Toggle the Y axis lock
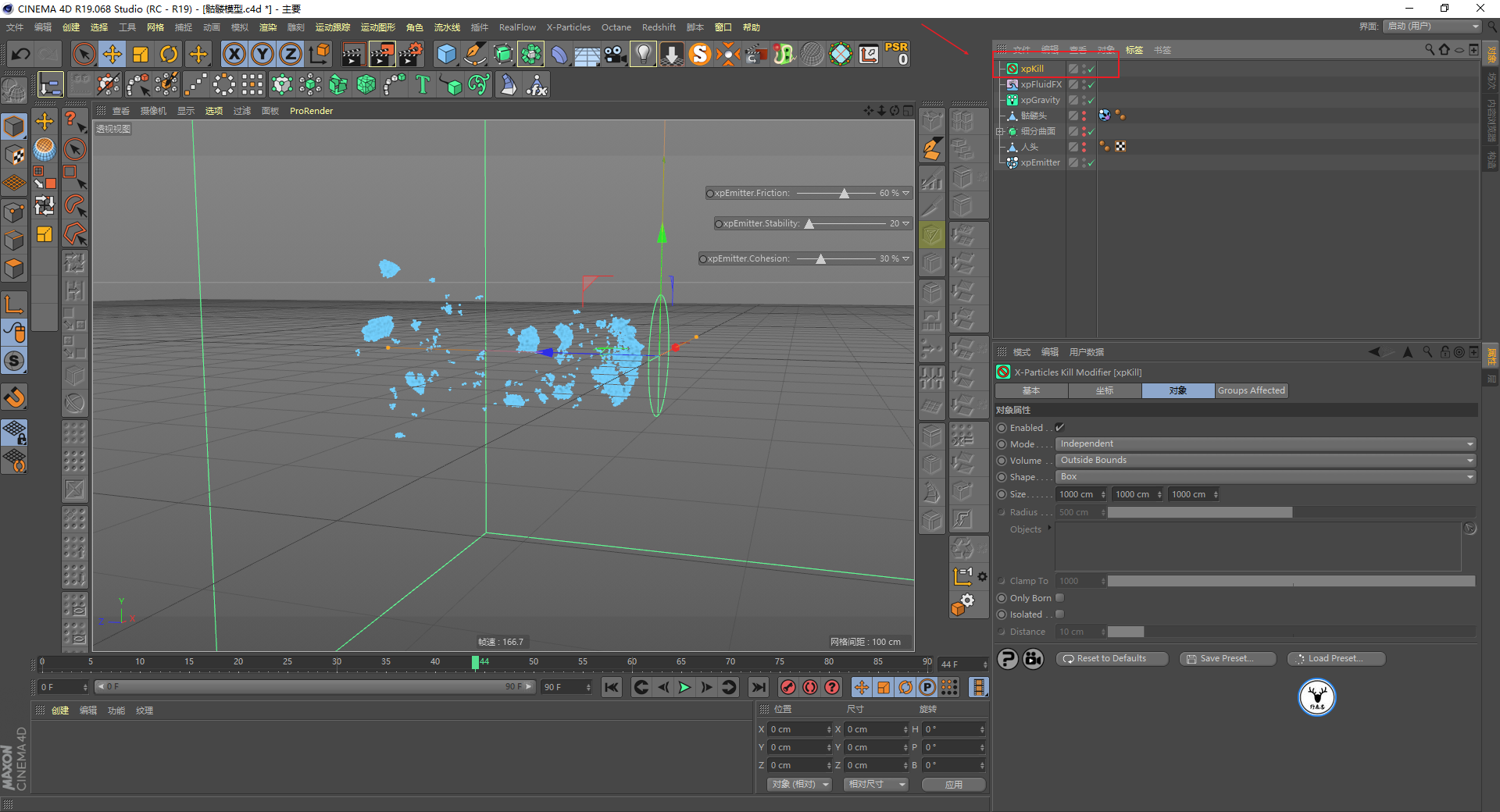The width and height of the screenshot is (1500, 812). [x=262, y=54]
